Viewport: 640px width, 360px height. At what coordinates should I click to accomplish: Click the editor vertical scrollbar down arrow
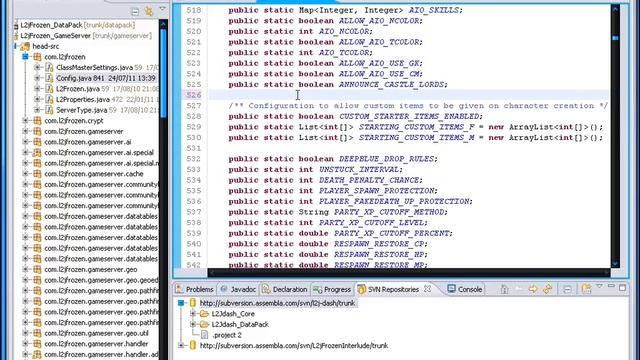615,264
